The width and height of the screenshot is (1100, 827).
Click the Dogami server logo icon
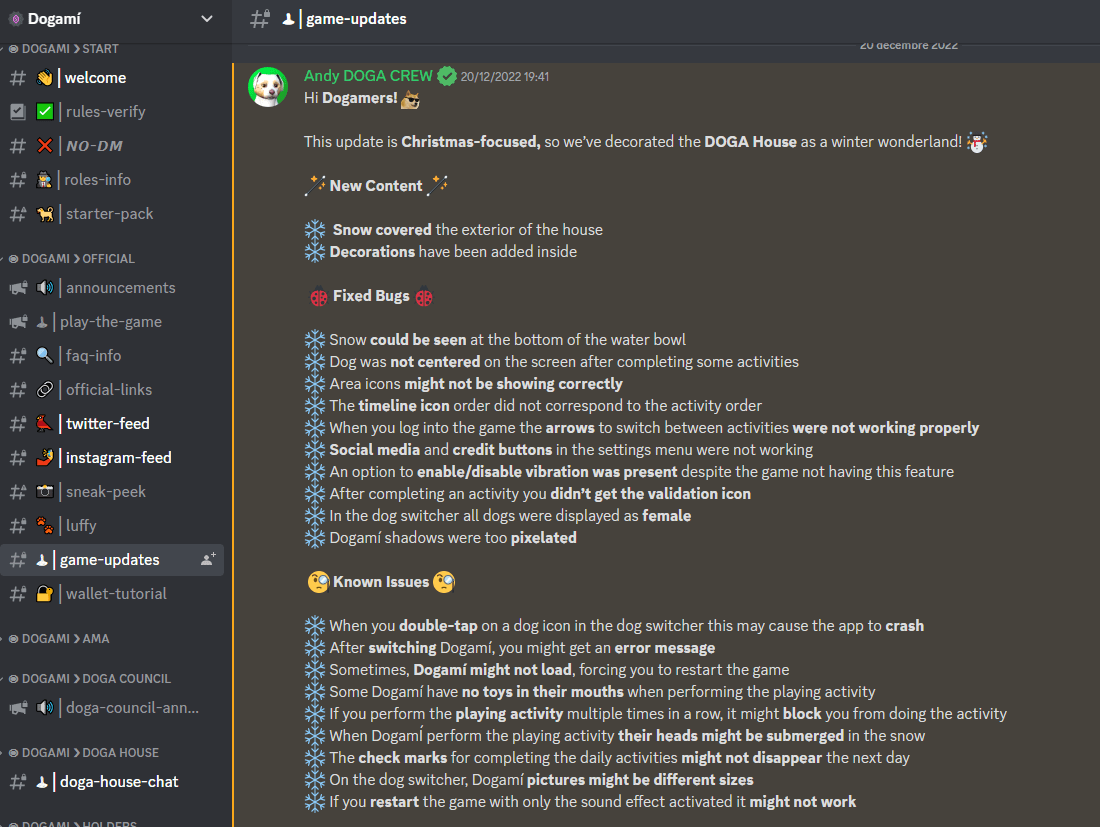[15, 19]
